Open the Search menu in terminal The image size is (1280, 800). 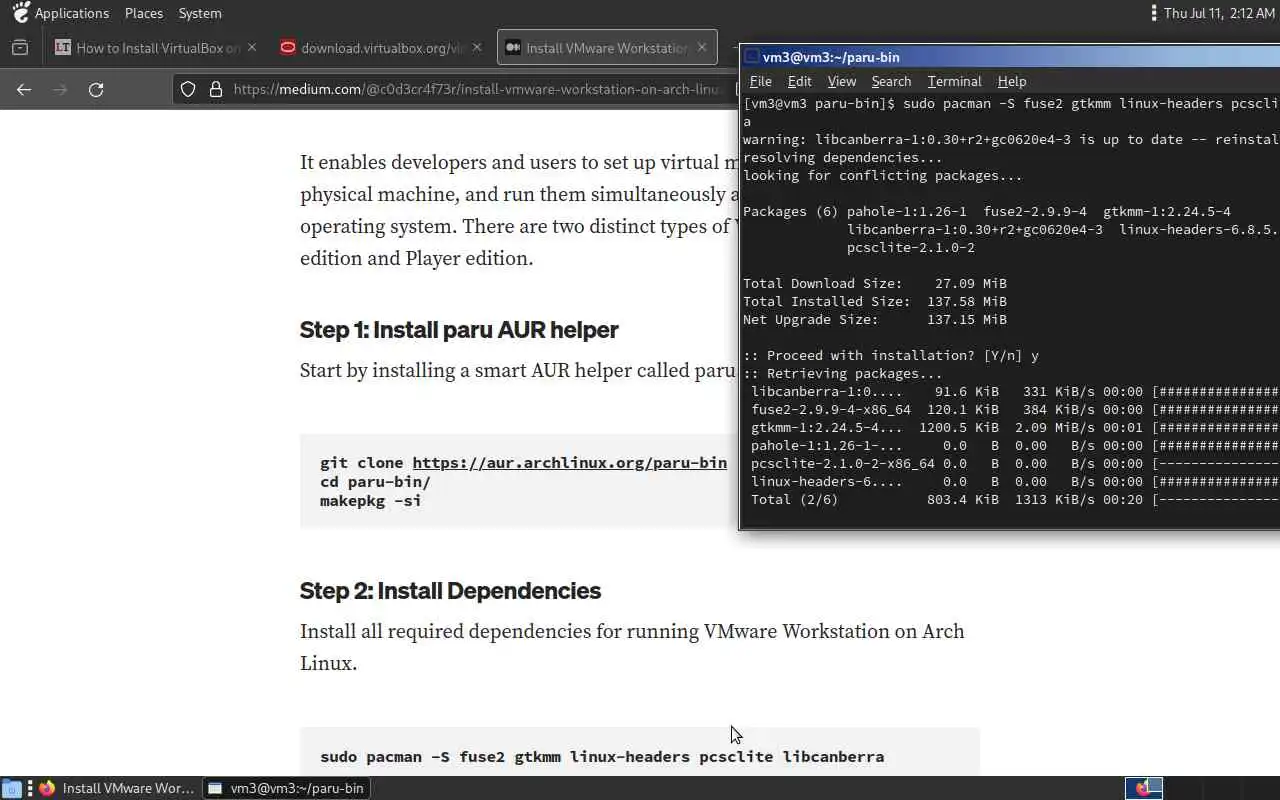[891, 81]
